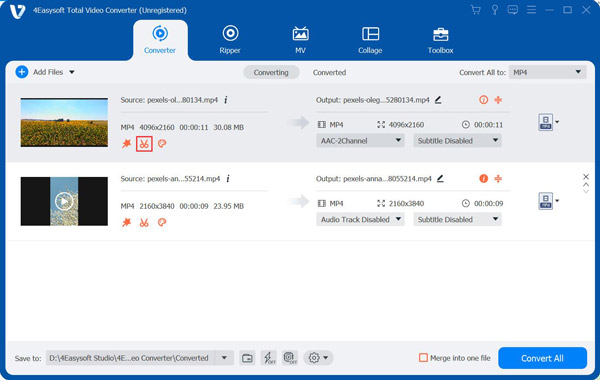Screen dimensions: 600x380
Task: Click the palette enhance icon for second video
Action: tap(162, 222)
